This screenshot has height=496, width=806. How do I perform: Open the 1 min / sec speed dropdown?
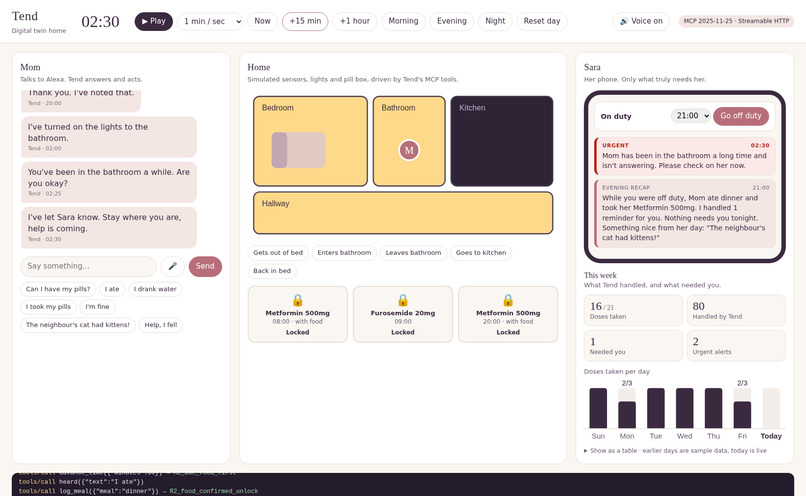click(x=210, y=21)
